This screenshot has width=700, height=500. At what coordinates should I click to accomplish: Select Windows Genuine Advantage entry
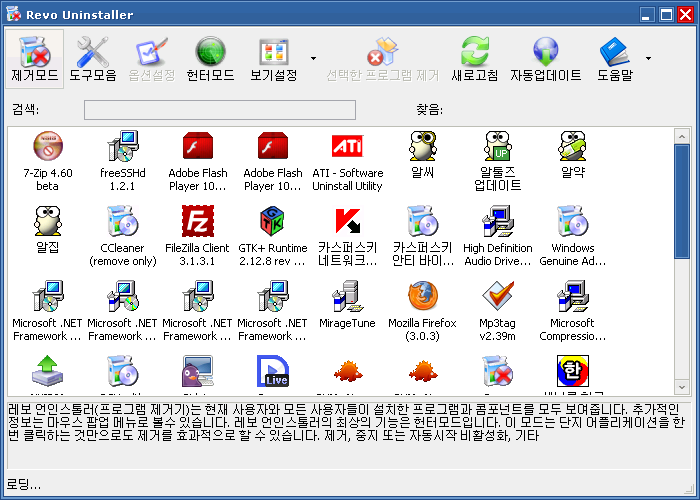[x=572, y=237]
